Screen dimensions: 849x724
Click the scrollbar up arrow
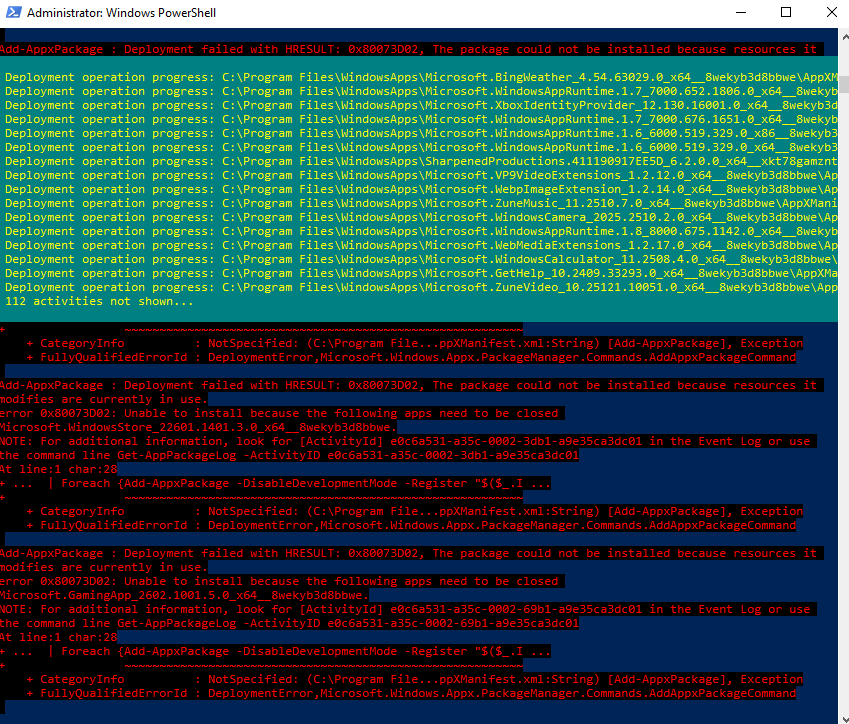pos(844,37)
